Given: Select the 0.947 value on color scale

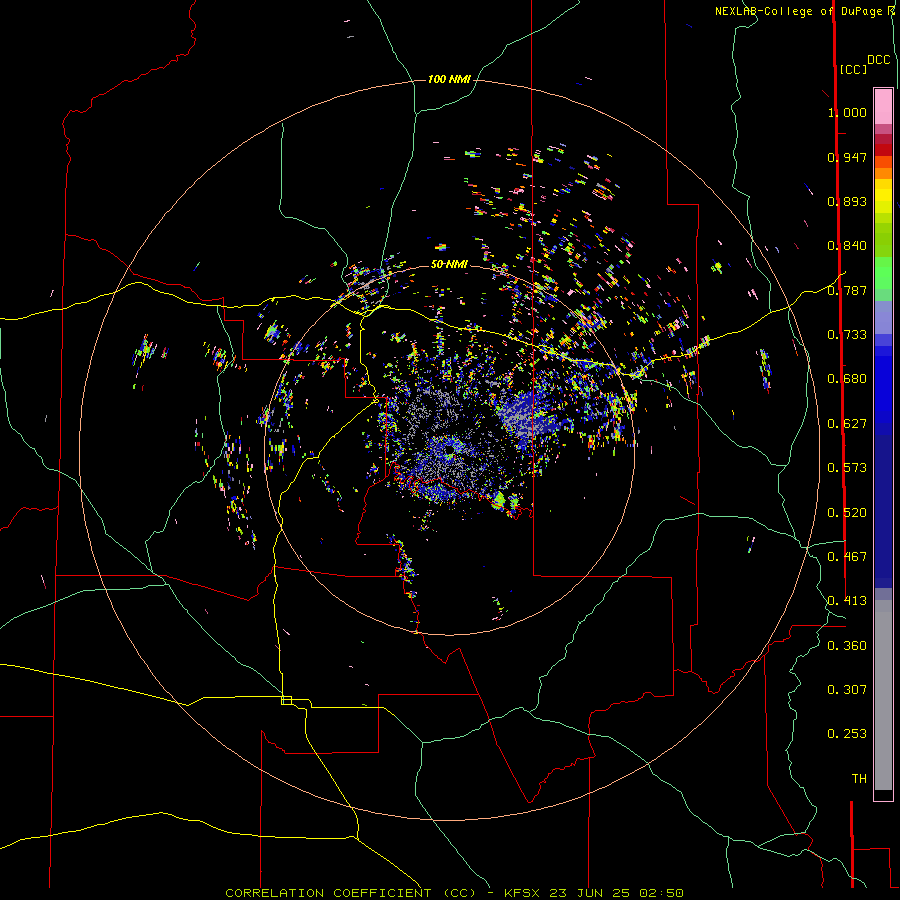Looking at the screenshot, I should [x=847, y=157].
